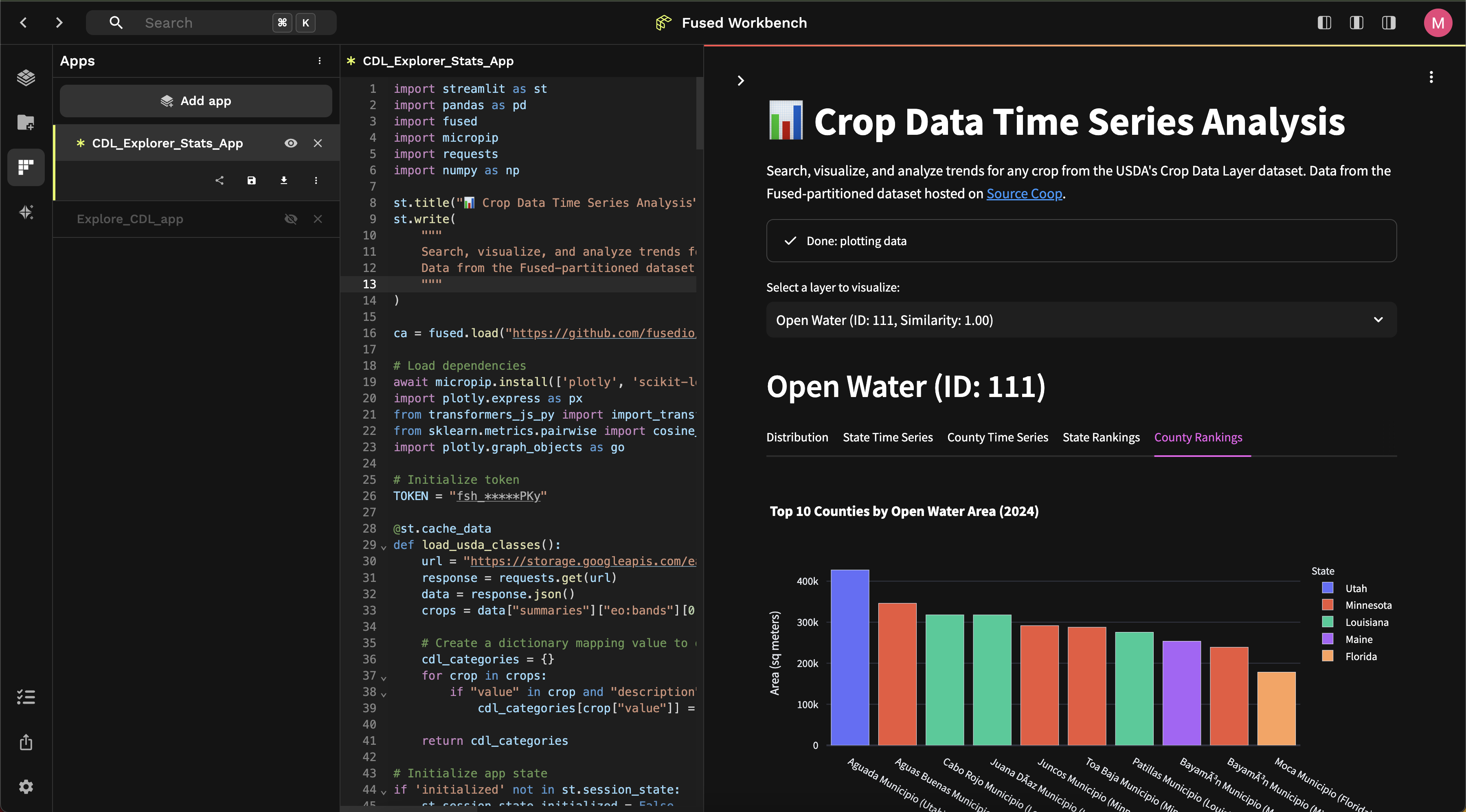Close the Explore_CDL_app entry

click(x=318, y=219)
